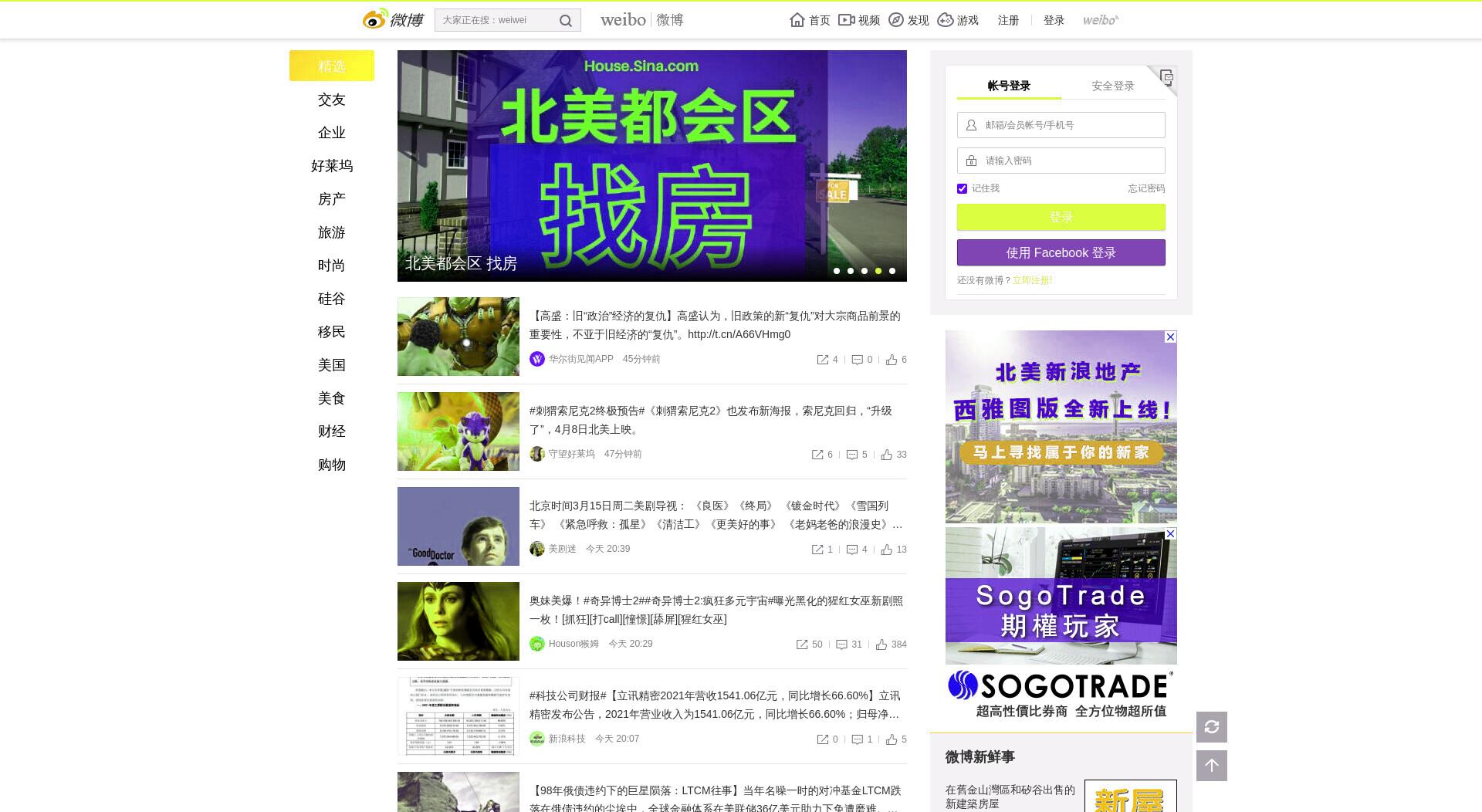Like the 奇异博士2 post

click(x=881, y=645)
